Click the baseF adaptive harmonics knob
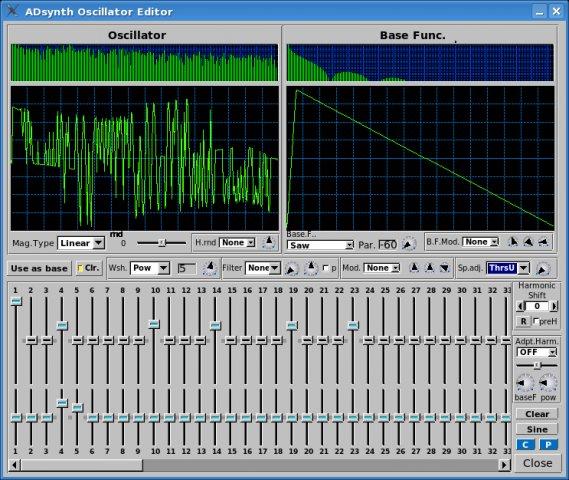Image resolution: width=569 pixels, height=480 pixels. 524,383
